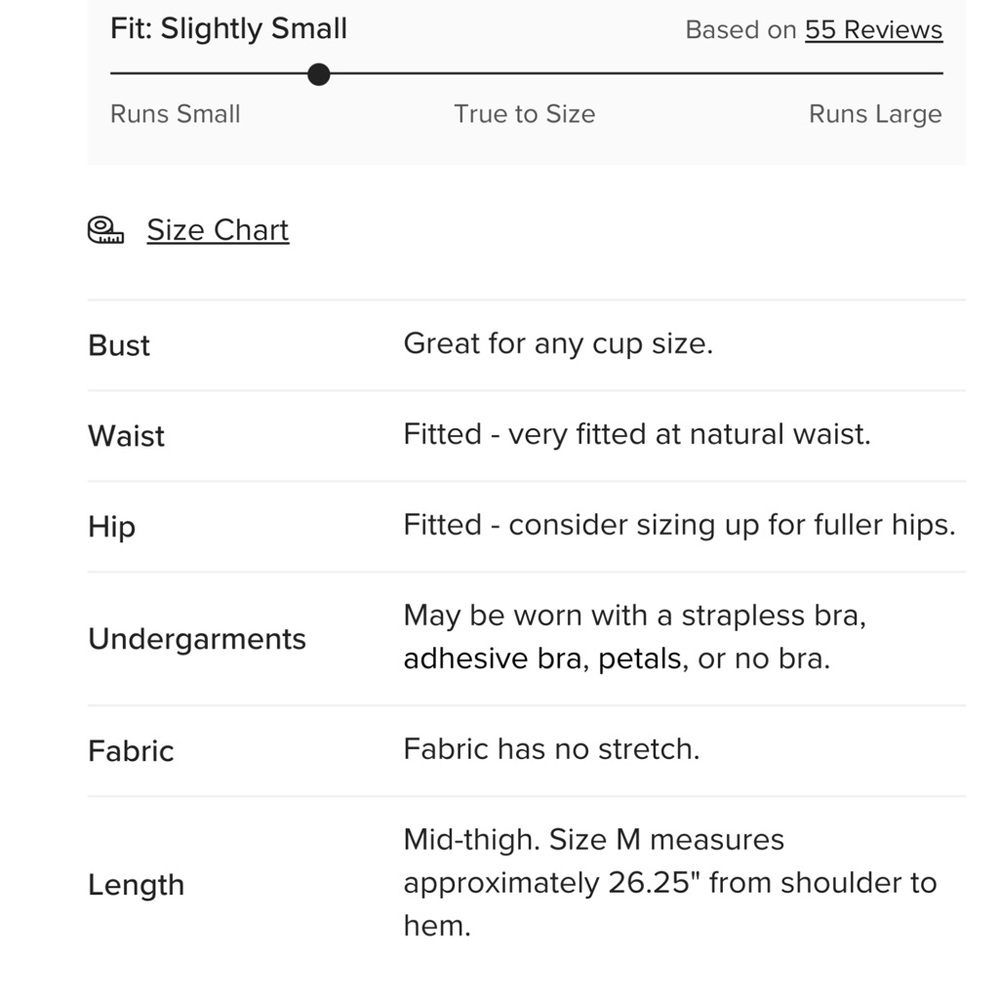Click the Mid-thigh length description
1000x1000 pixels.
tap(670, 883)
